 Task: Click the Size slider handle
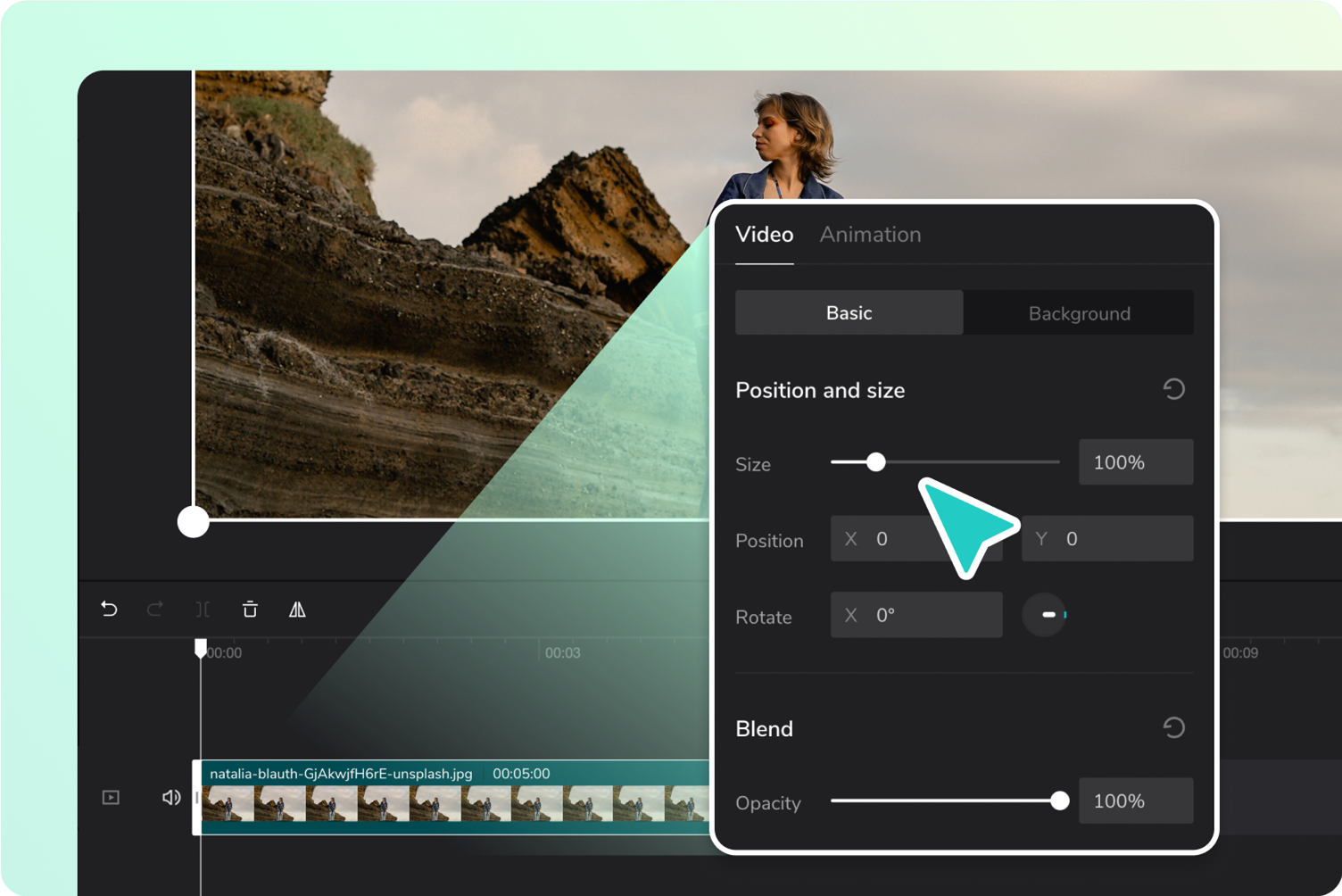point(876,461)
